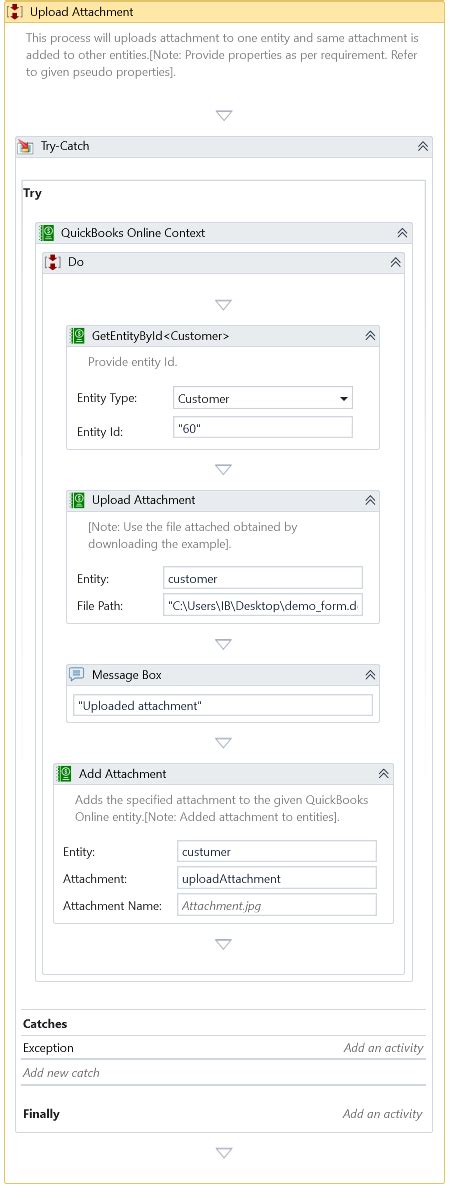Click the Upload Attachment sequence icon at top

pos(15,12)
